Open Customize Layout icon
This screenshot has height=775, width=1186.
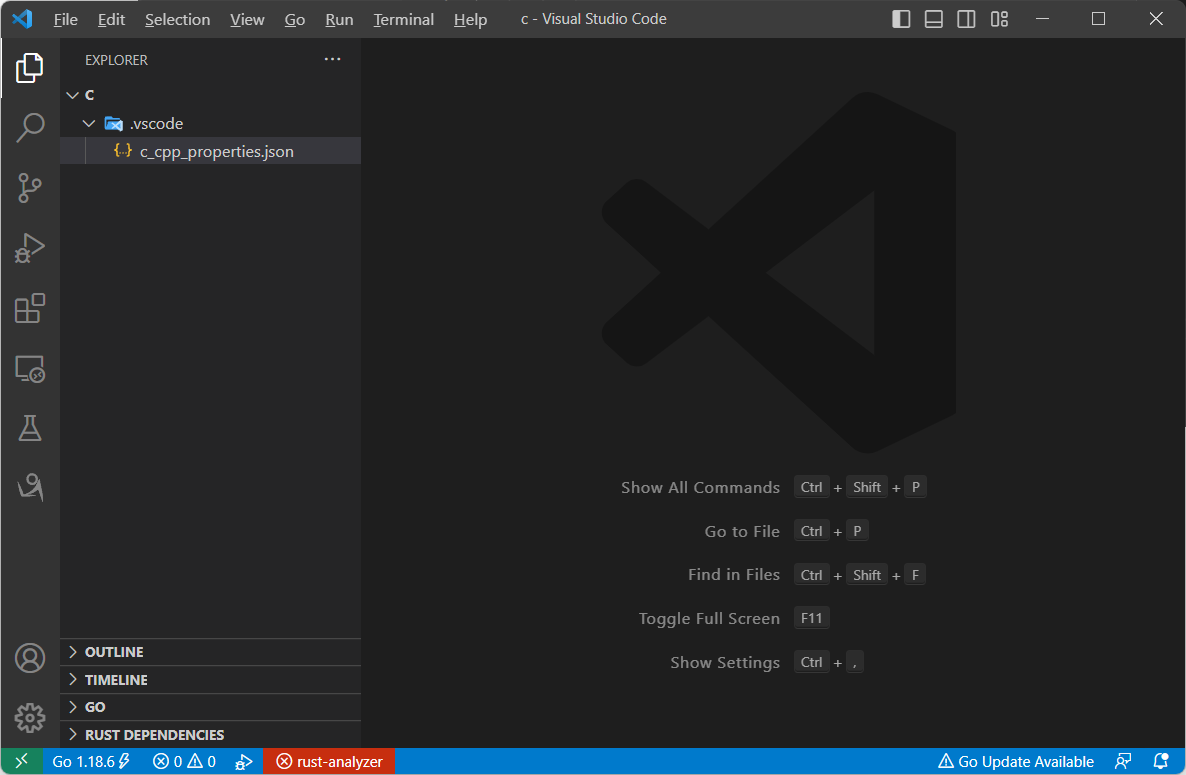tap(999, 19)
